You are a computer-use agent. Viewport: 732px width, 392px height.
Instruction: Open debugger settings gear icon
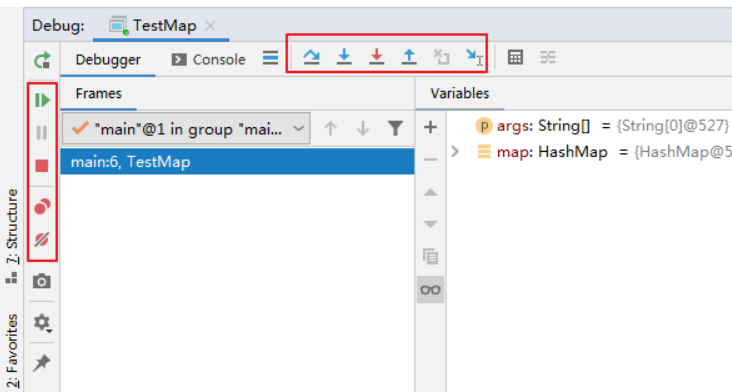[x=42, y=322]
